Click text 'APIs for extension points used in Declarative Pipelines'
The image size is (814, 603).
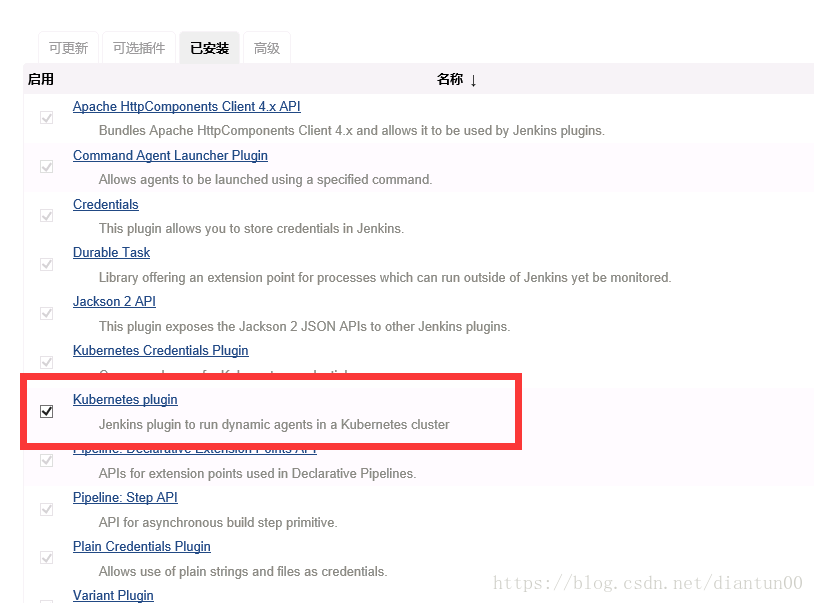tap(257, 473)
